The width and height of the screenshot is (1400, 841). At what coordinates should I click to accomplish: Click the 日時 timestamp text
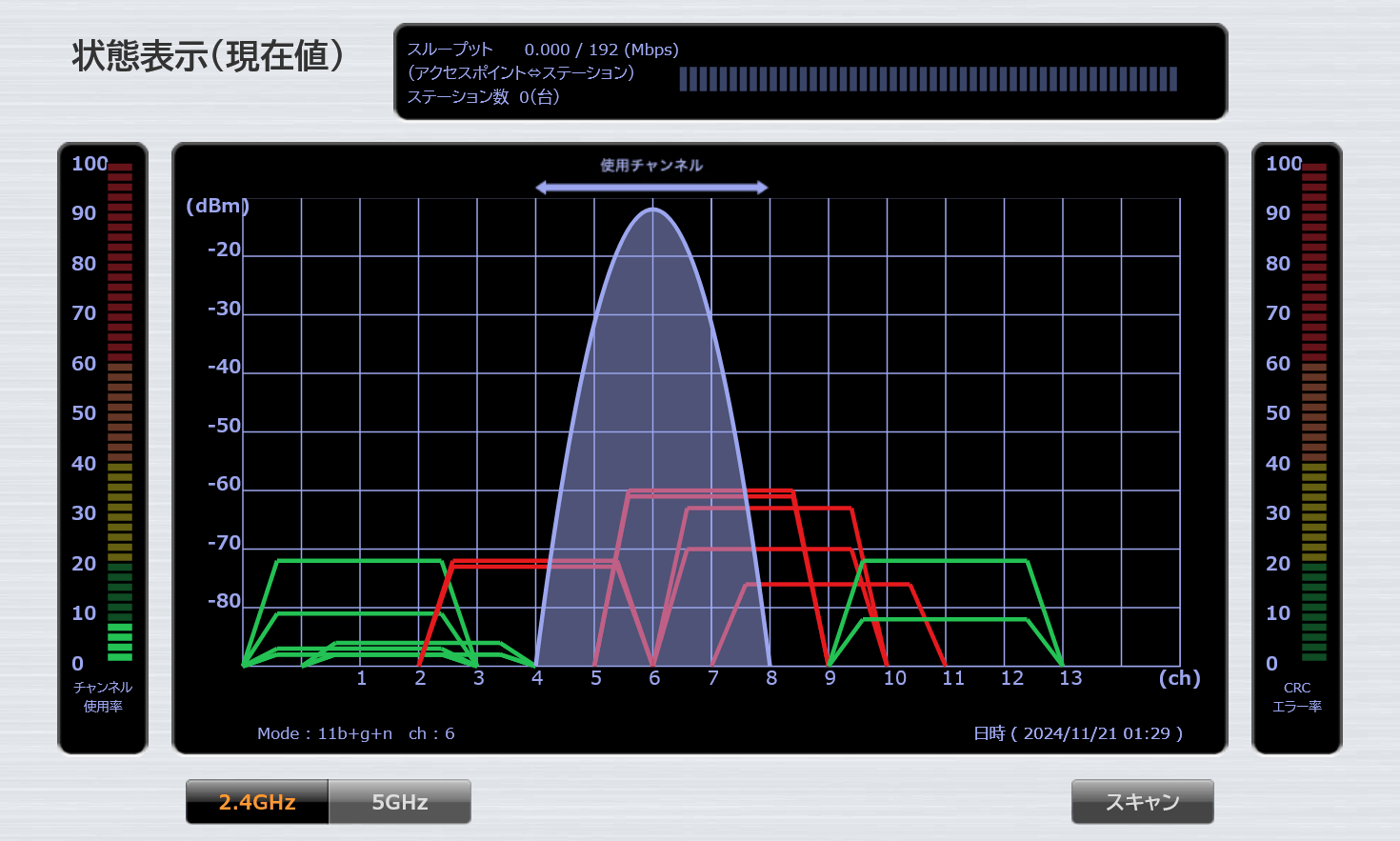point(1077,733)
